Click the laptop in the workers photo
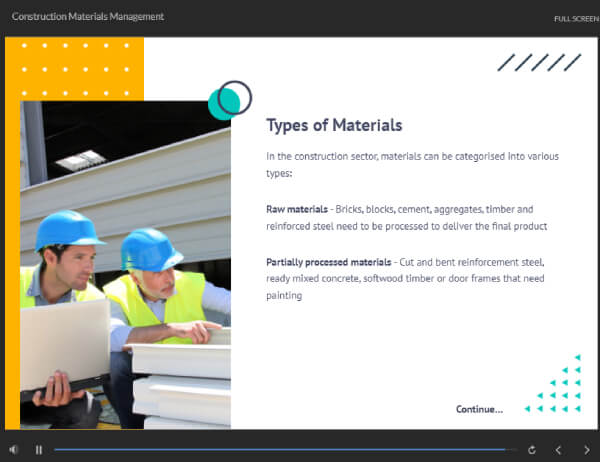 point(65,343)
